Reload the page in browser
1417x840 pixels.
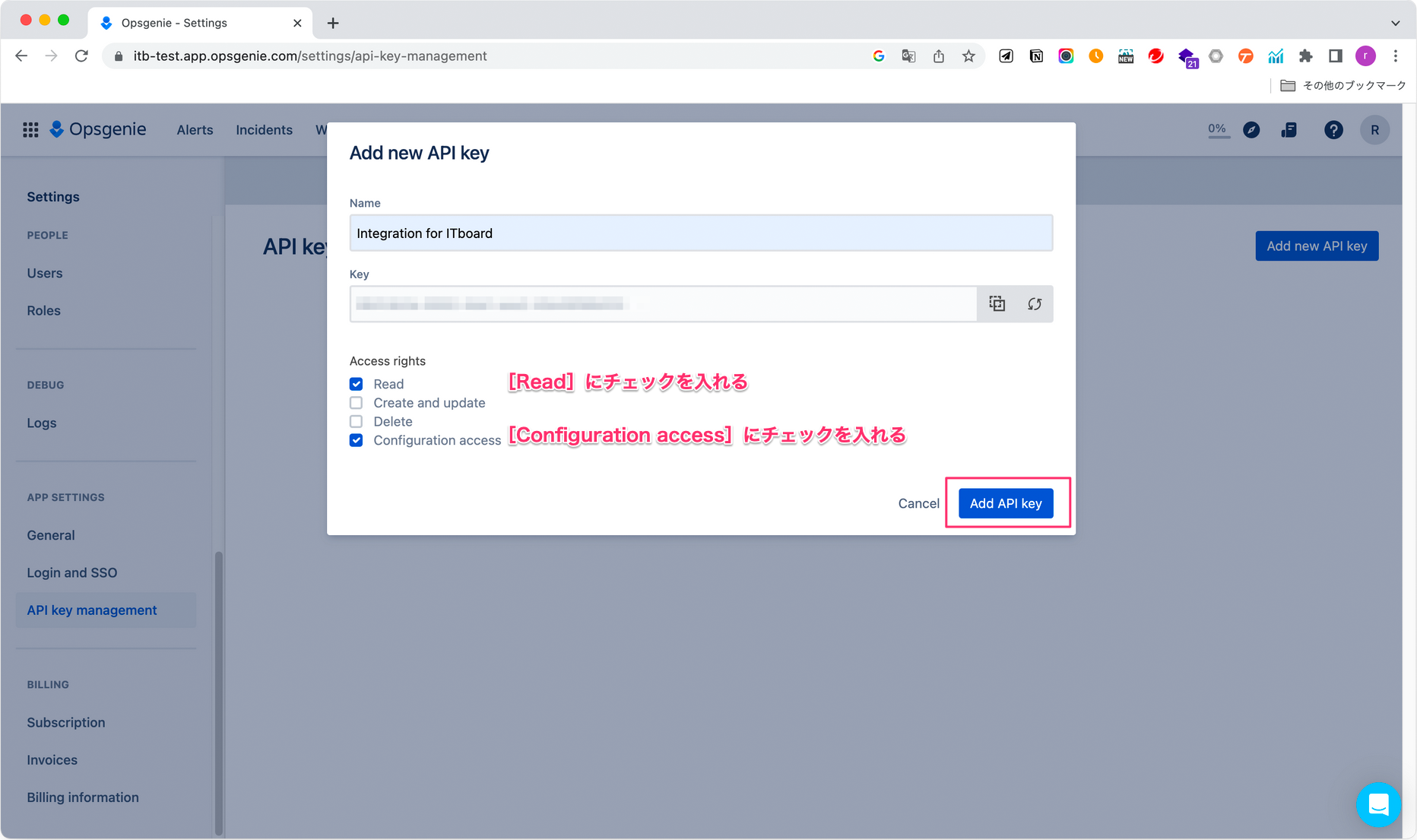click(x=81, y=56)
